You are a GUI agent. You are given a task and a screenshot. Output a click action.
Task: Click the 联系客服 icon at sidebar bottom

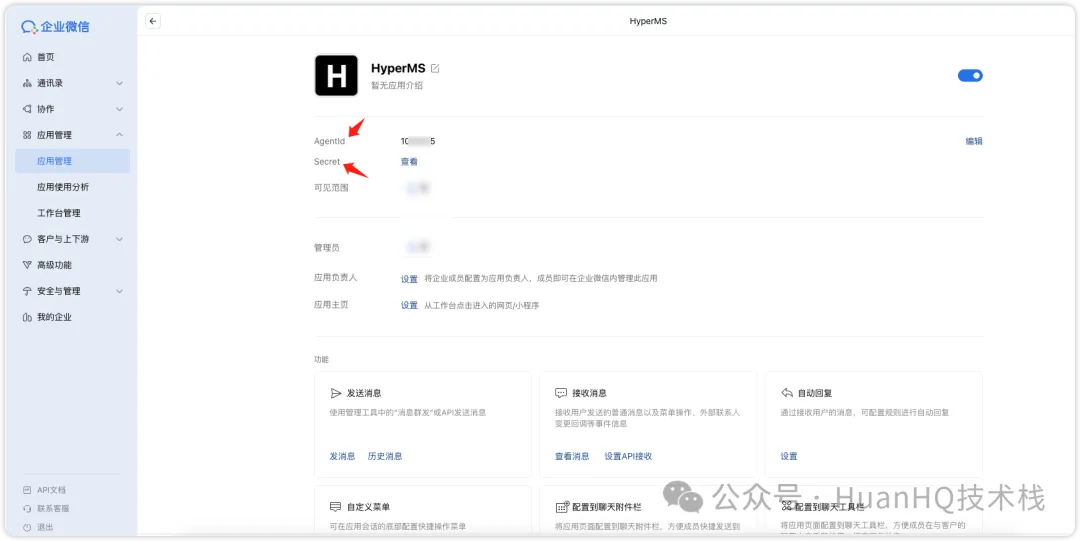coord(27,509)
